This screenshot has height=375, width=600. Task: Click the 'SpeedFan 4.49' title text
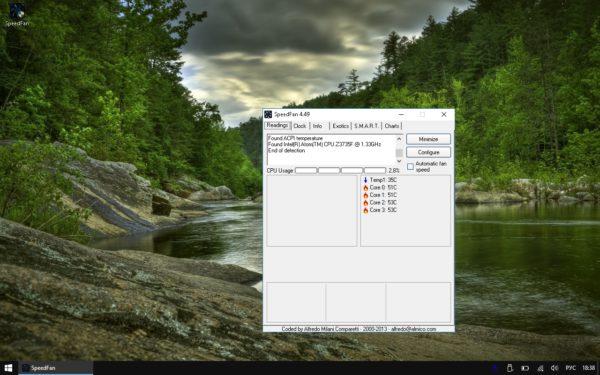[292, 114]
